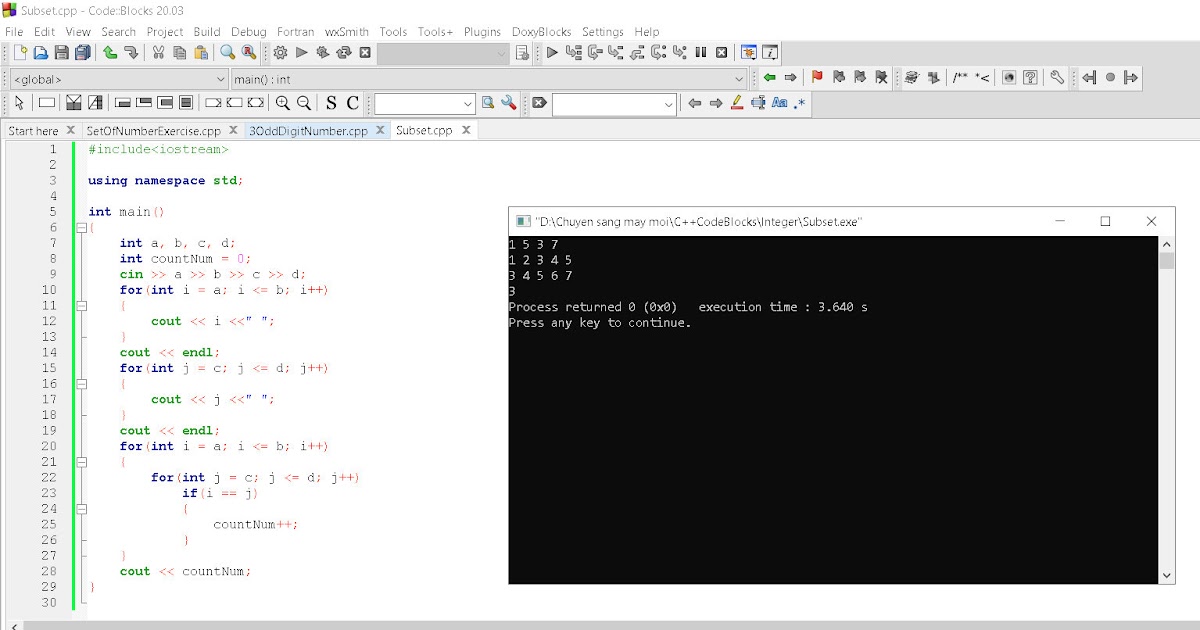
Task: Save all files with the Save All icon
Action: [85, 52]
